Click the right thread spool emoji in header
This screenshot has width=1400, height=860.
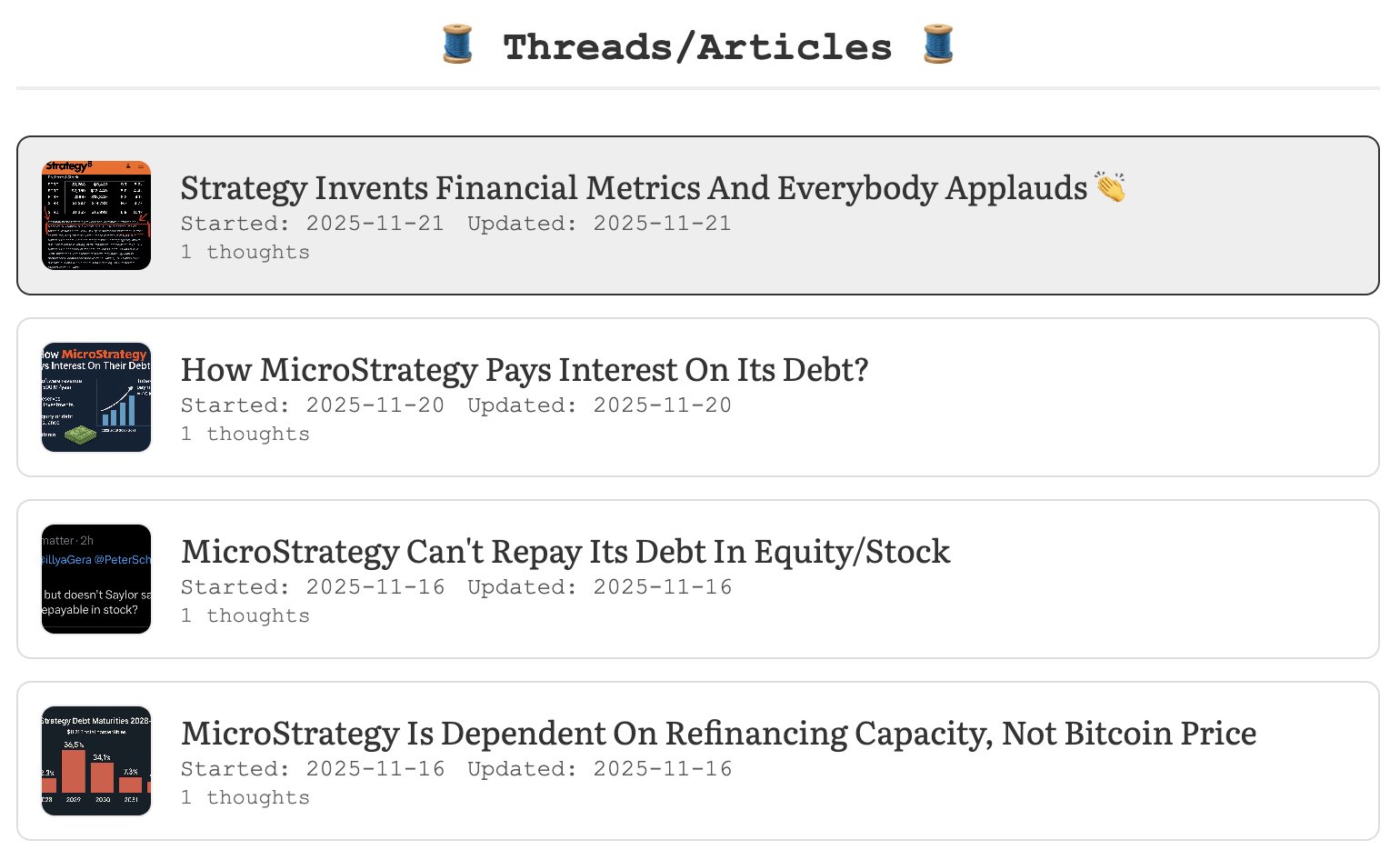[x=937, y=45]
